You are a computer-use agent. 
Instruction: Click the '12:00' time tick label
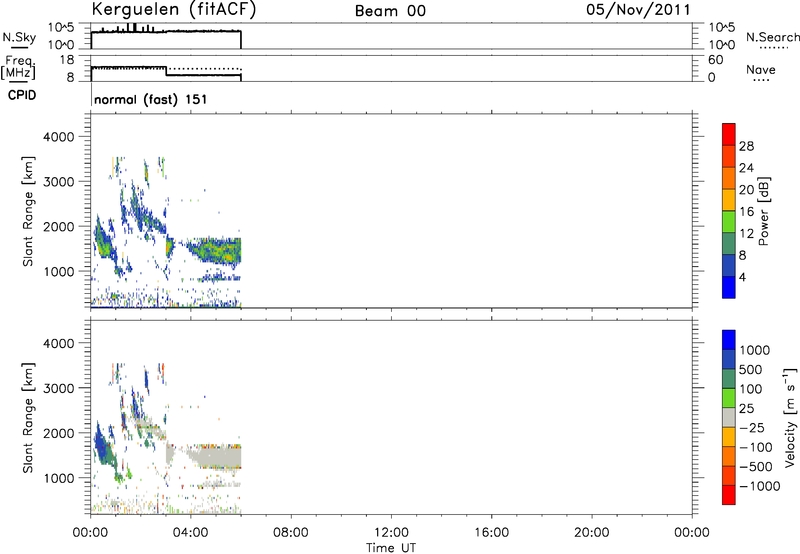[391, 533]
